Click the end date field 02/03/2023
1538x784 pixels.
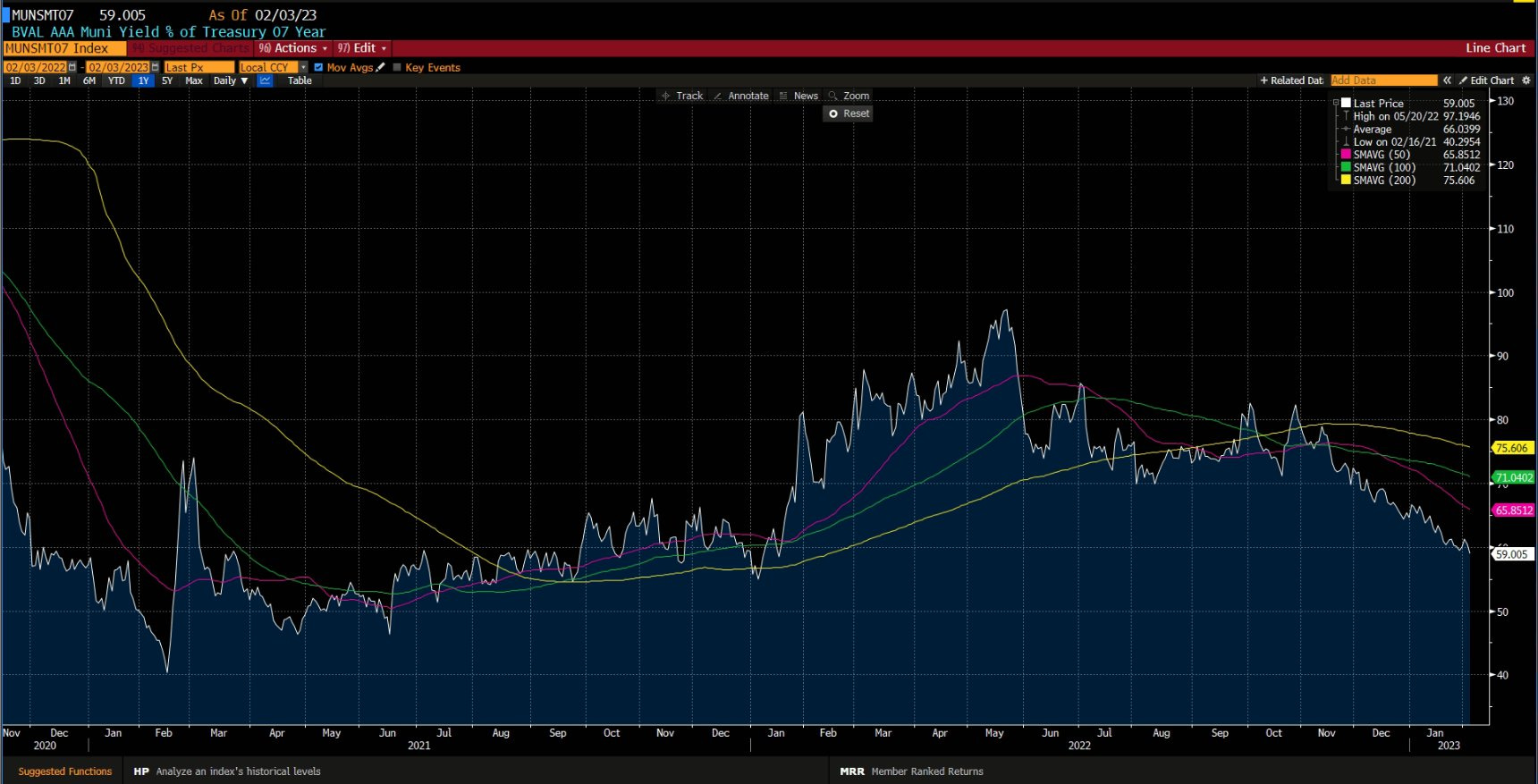tap(118, 67)
